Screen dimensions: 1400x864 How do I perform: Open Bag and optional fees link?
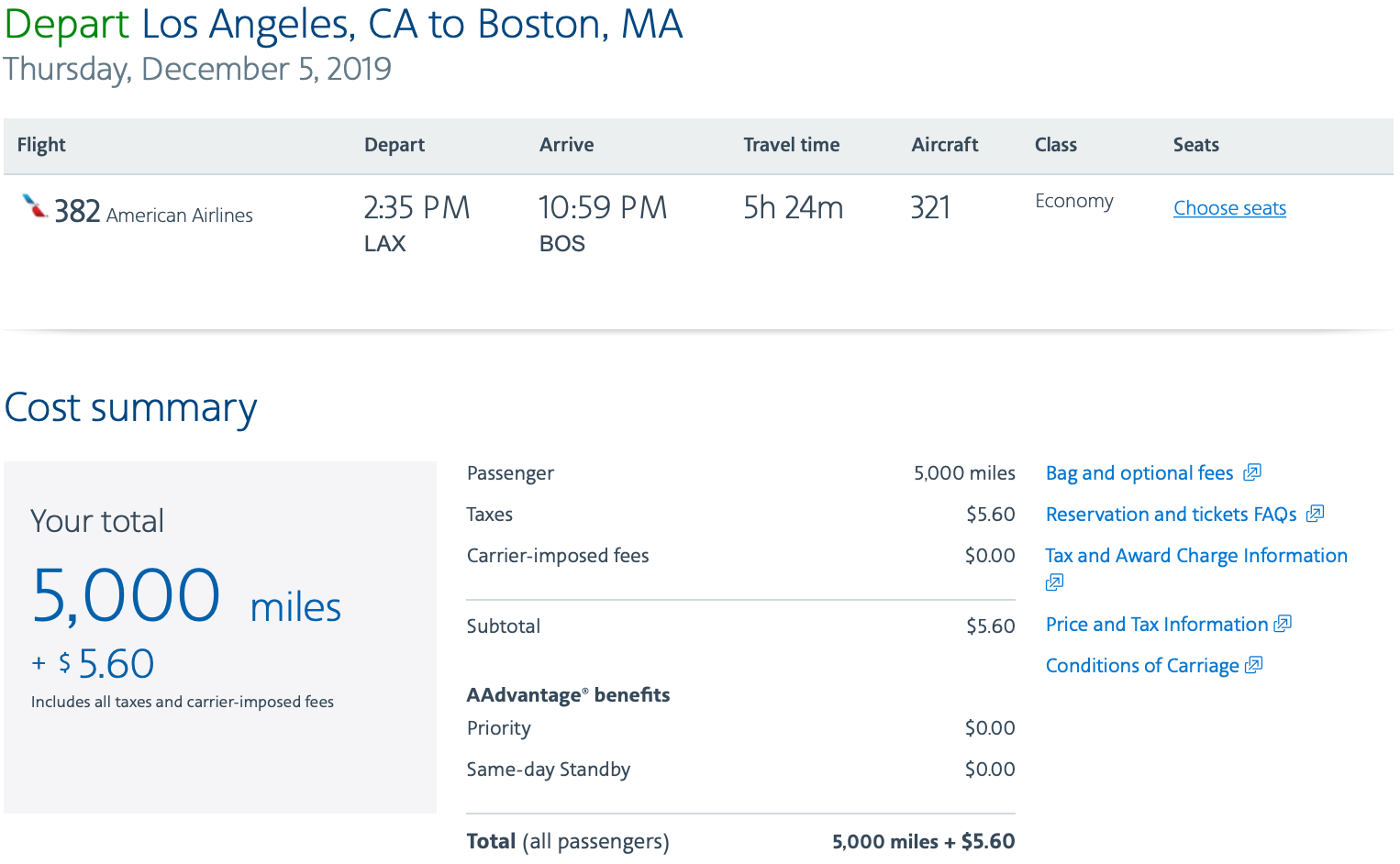click(x=1139, y=473)
